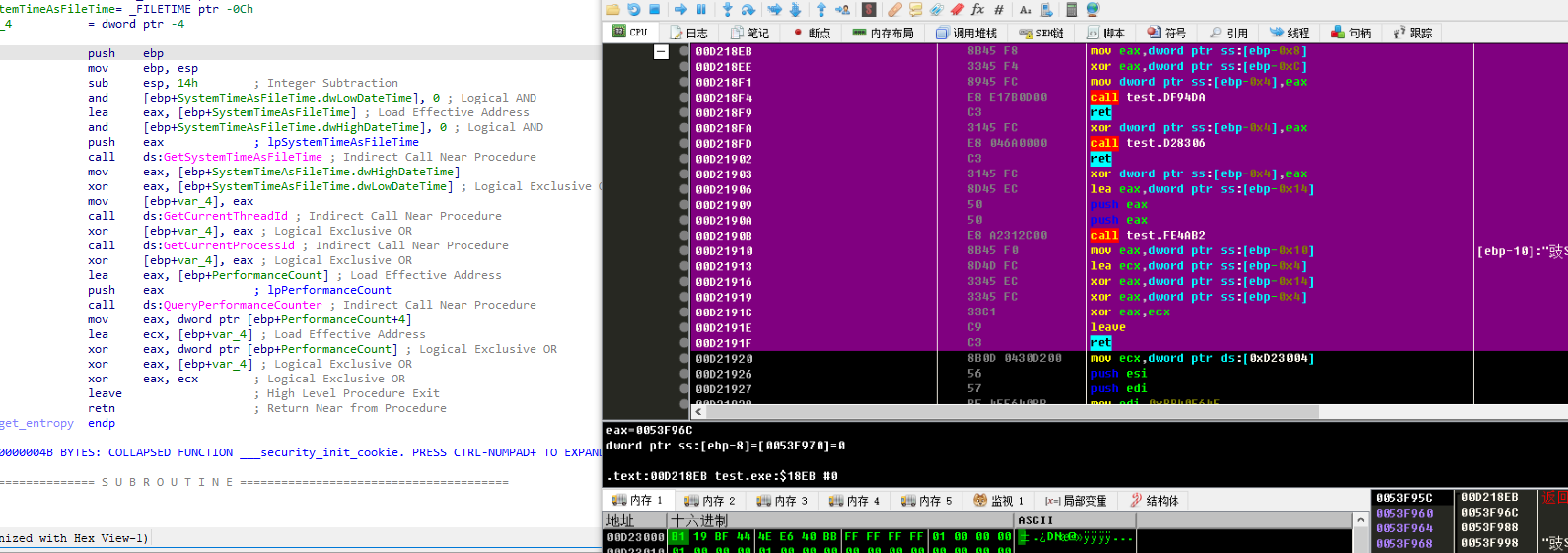Image resolution: width=1568 pixels, height=553 pixels.
Task: Toggle breakpoint dot at address 00D218EB
Action: pos(684,51)
